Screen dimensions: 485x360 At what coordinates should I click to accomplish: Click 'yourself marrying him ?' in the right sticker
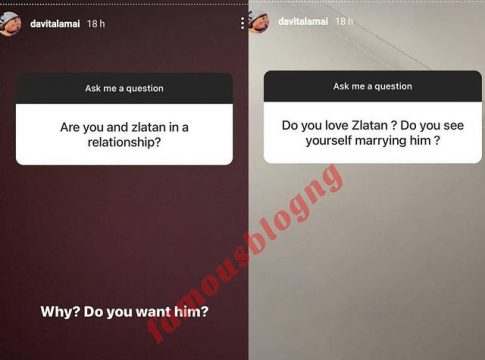(373, 141)
